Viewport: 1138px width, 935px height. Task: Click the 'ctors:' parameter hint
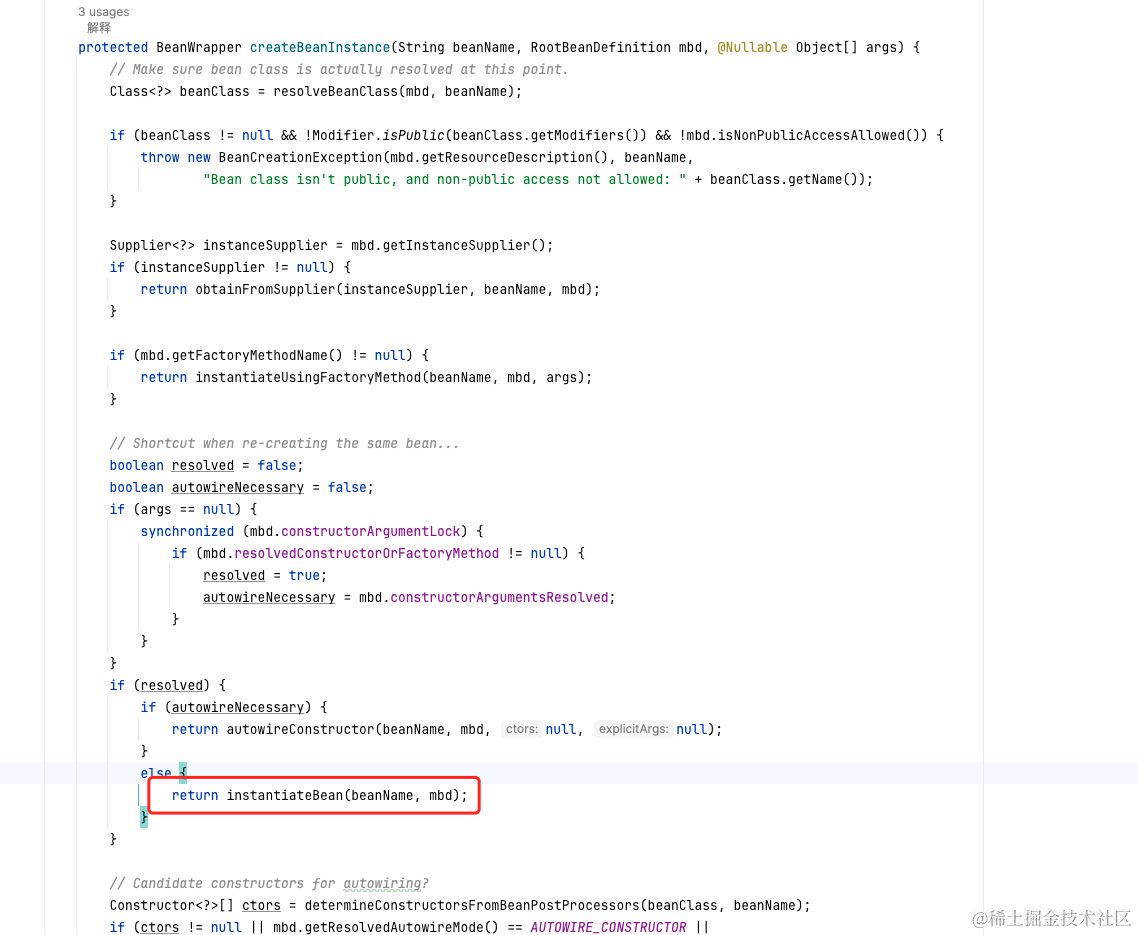click(x=523, y=729)
